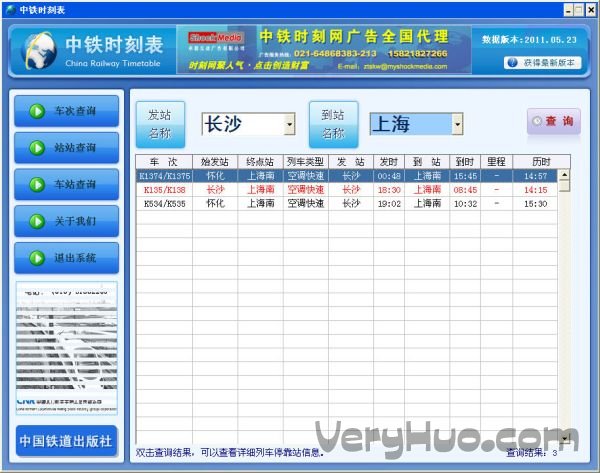Sort by 终点站 column header
The image size is (600, 473).
(260, 161)
